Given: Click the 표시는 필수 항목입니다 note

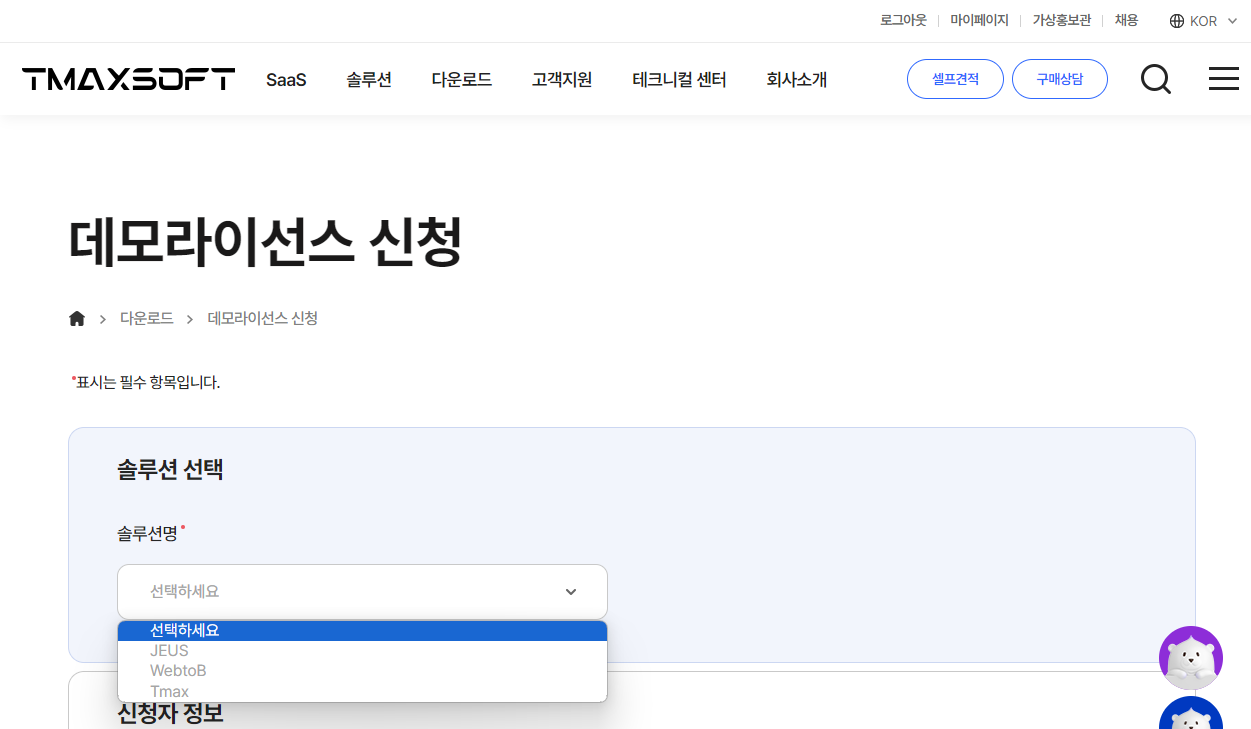Looking at the screenshot, I should point(148,382).
